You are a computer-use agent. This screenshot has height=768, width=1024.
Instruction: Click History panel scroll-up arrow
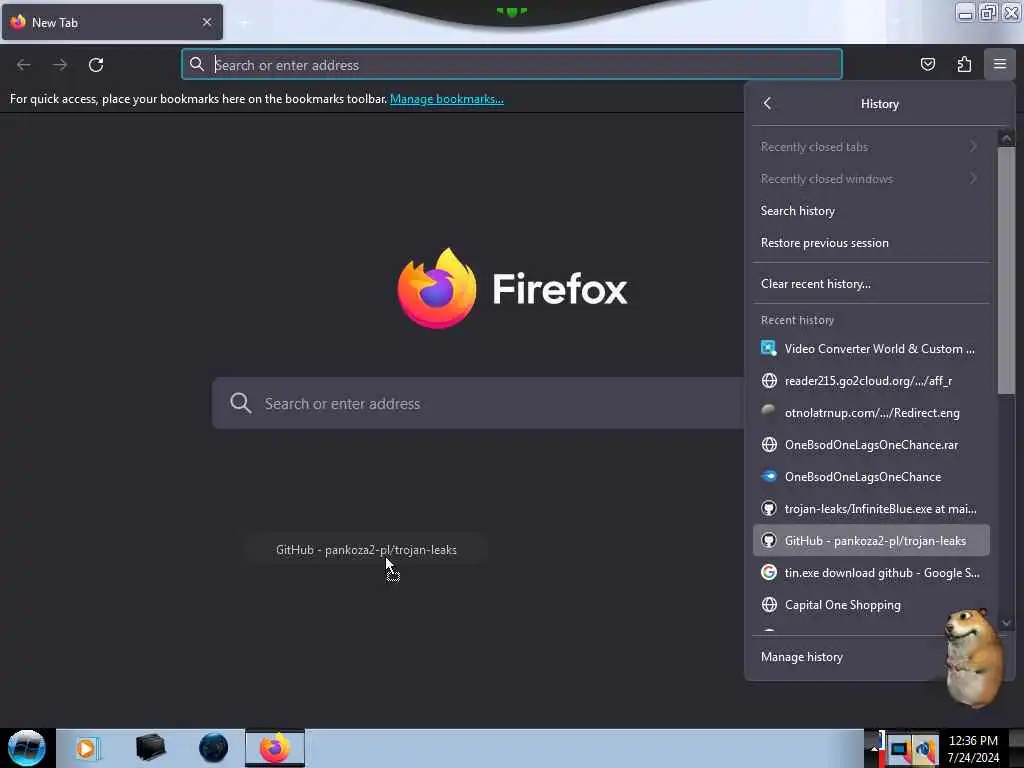click(1006, 138)
